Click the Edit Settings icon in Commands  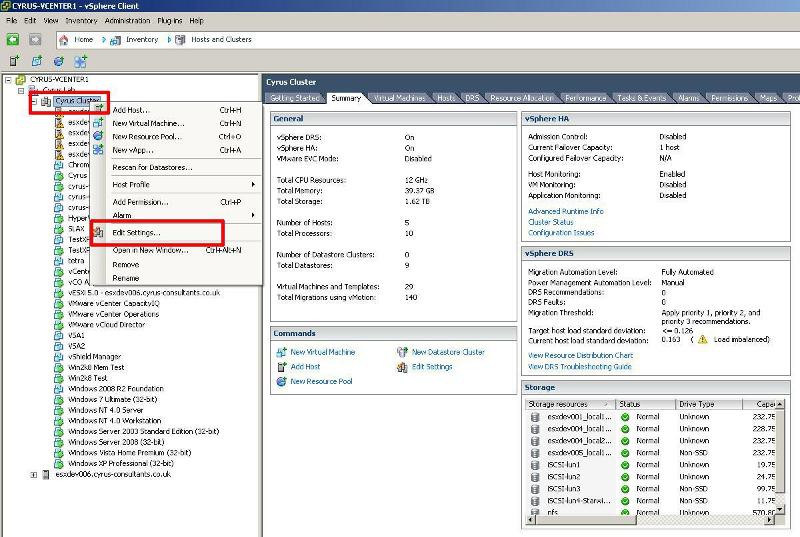point(402,367)
